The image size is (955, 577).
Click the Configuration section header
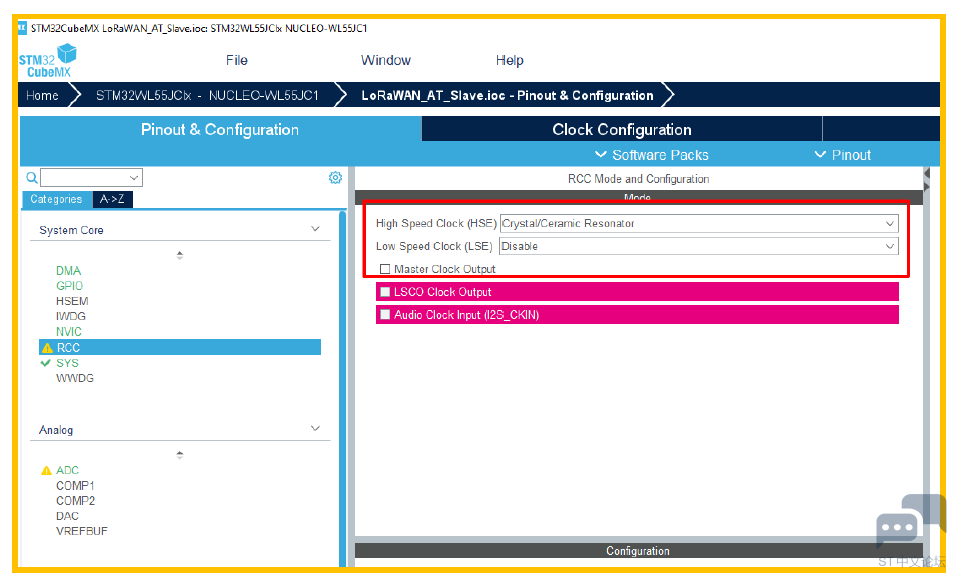(x=638, y=551)
